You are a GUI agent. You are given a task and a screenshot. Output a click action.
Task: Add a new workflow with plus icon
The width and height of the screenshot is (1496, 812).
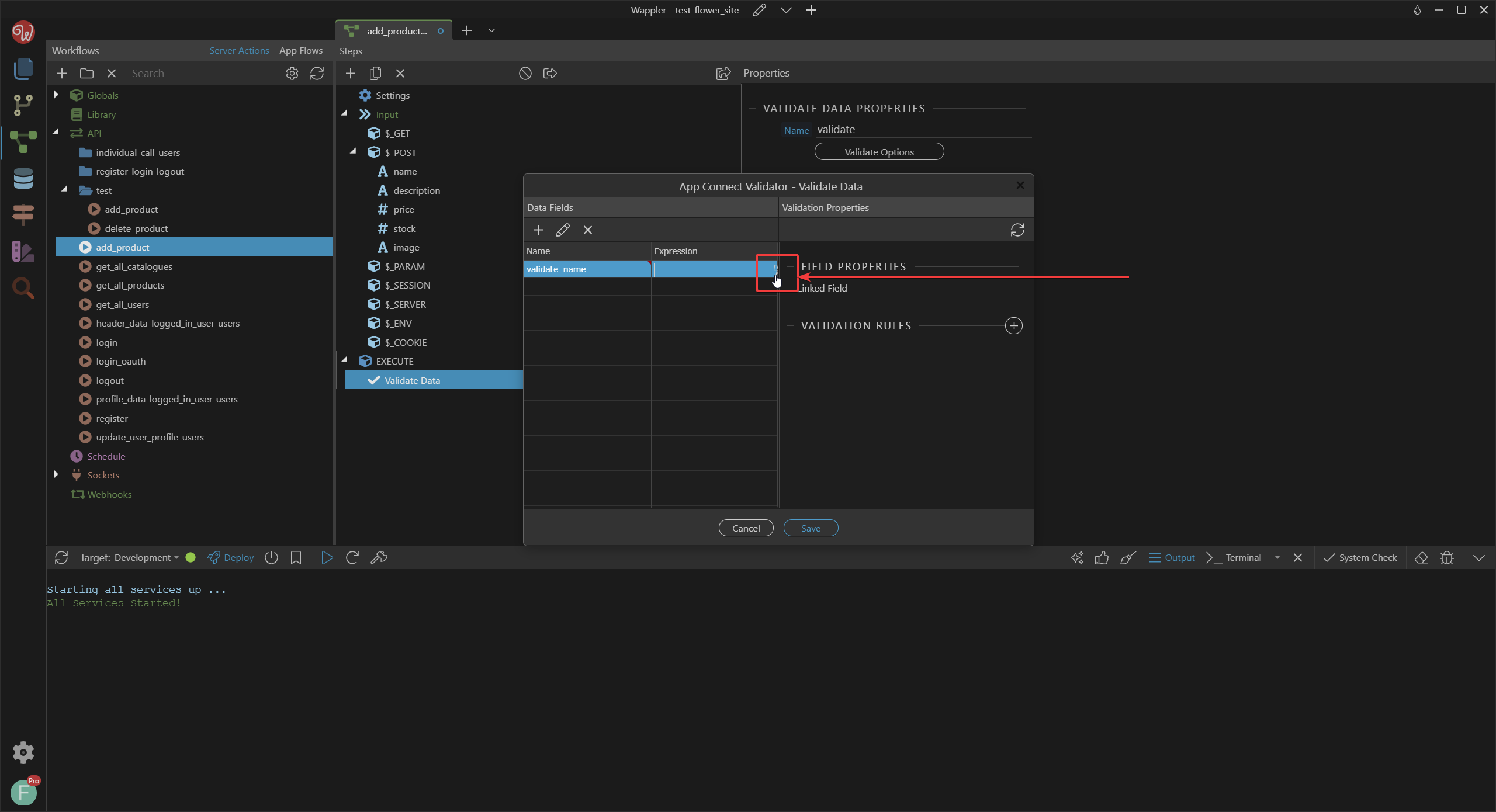point(62,74)
